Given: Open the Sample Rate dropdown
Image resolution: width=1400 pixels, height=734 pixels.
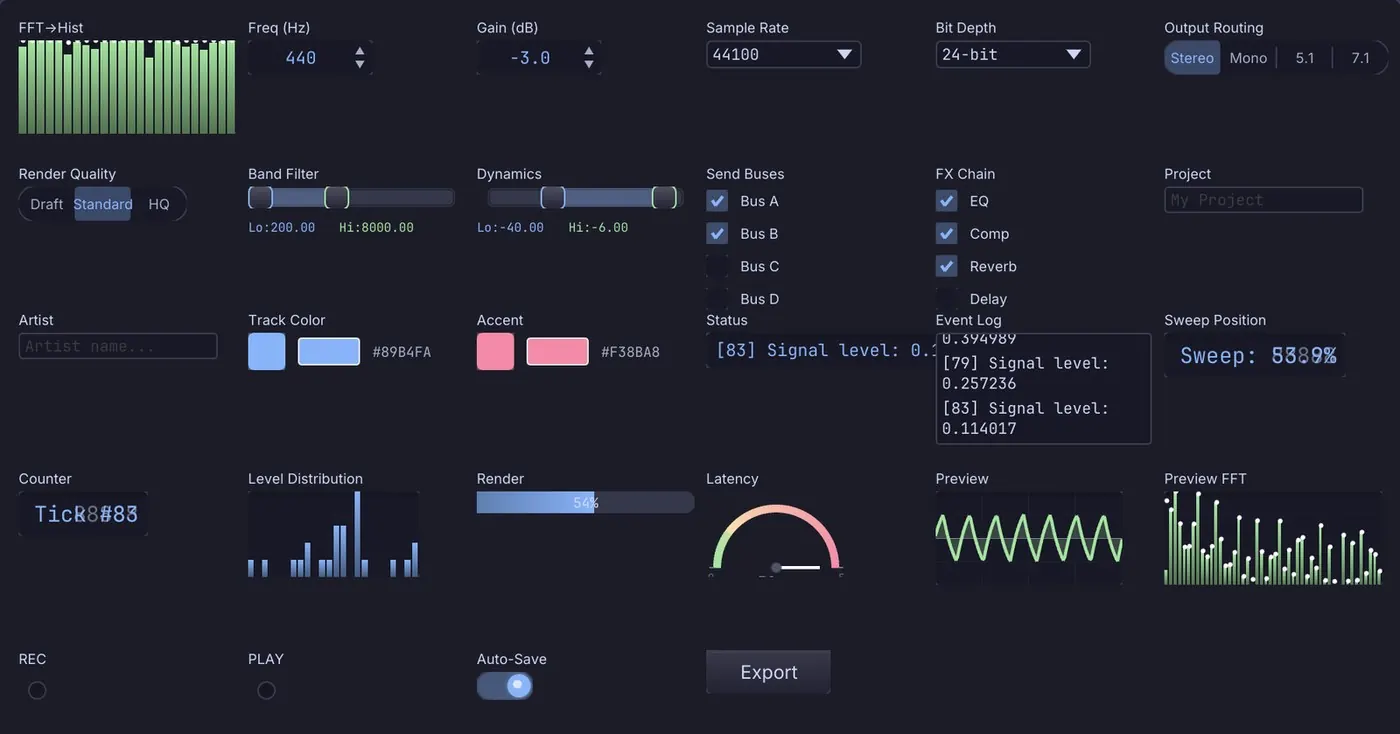Looking at the screenshot, I should tap(783, 54).
